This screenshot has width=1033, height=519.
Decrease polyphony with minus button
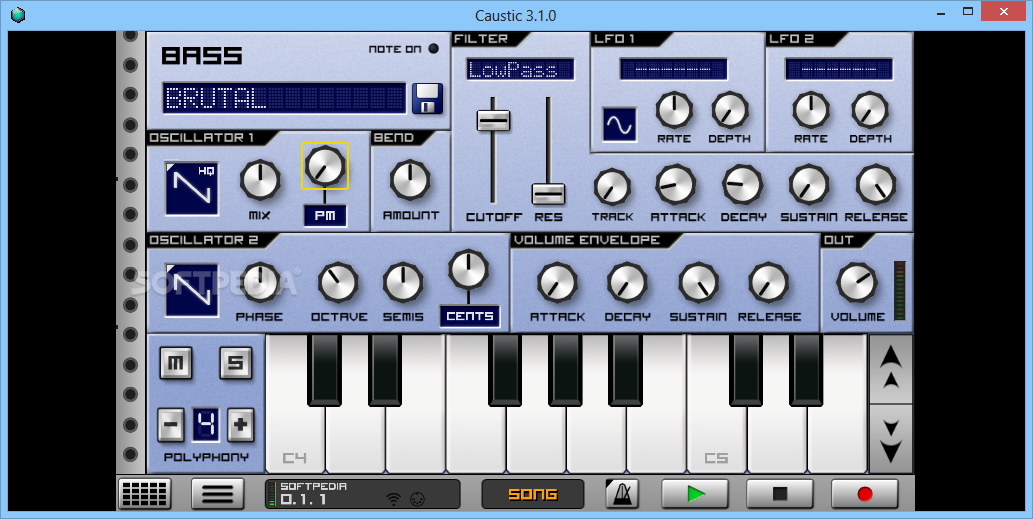pyautogui.click(x=171, y=425)
